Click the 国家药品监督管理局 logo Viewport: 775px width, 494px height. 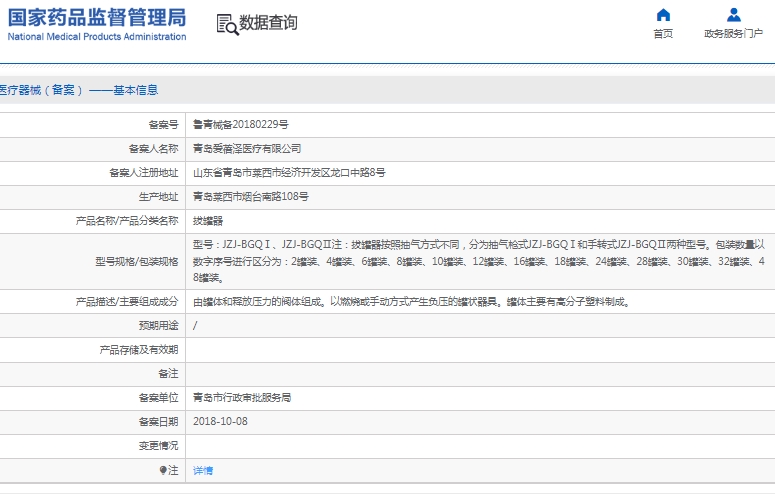click(x=97, y=18)
